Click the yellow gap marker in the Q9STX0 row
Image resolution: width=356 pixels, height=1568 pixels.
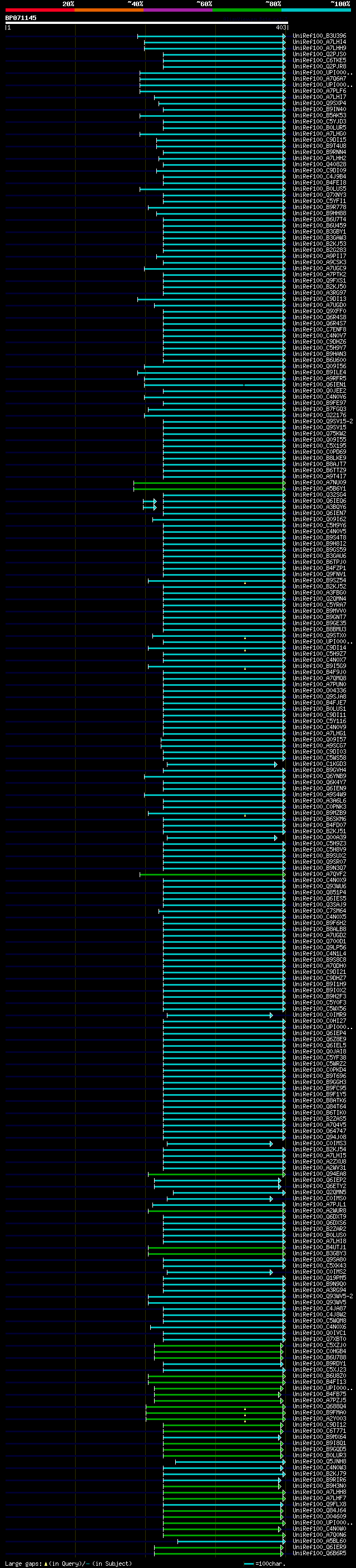coord(245,638)
